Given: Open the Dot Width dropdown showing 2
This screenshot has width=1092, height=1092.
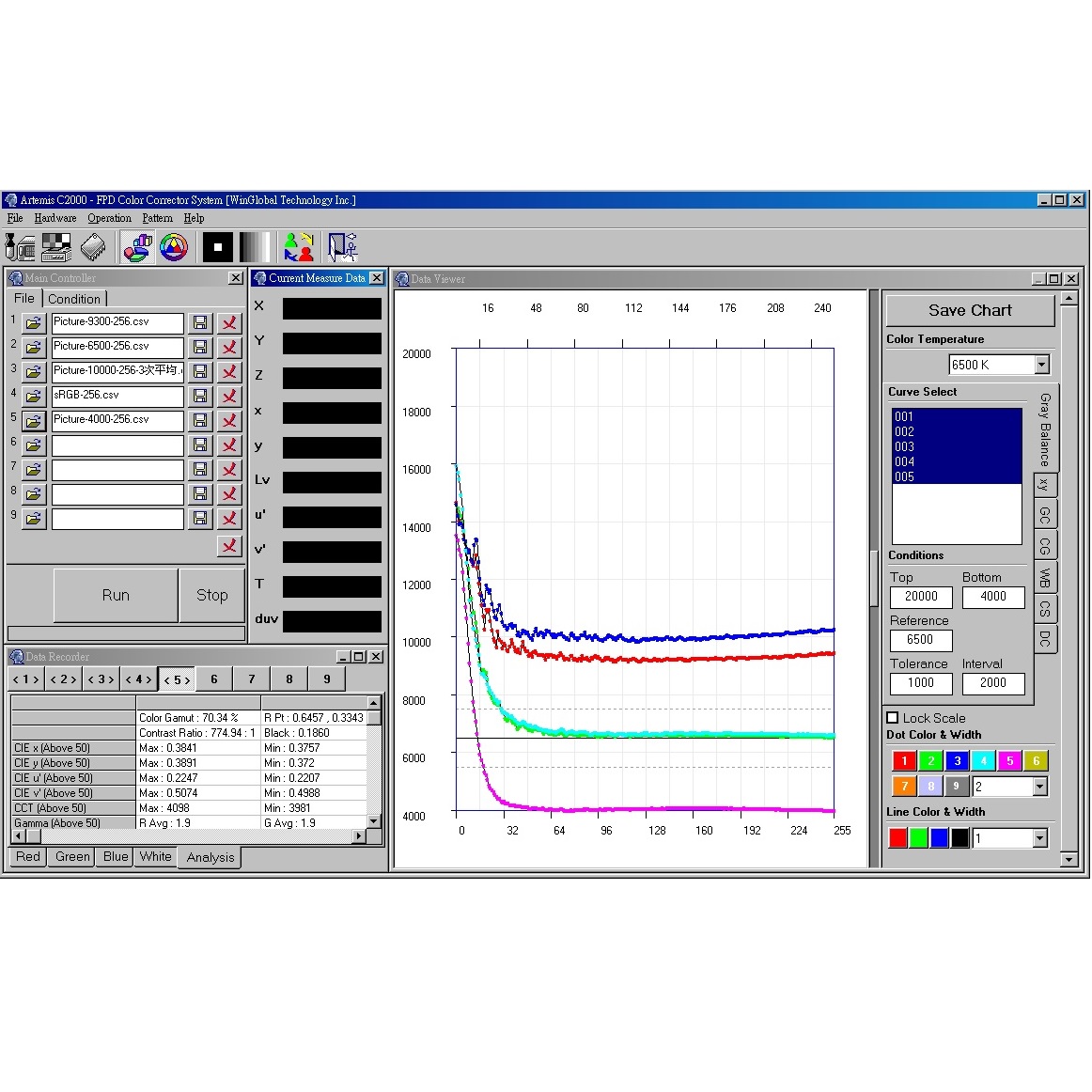Looking at the screenshot, I should click(1039, 787).
